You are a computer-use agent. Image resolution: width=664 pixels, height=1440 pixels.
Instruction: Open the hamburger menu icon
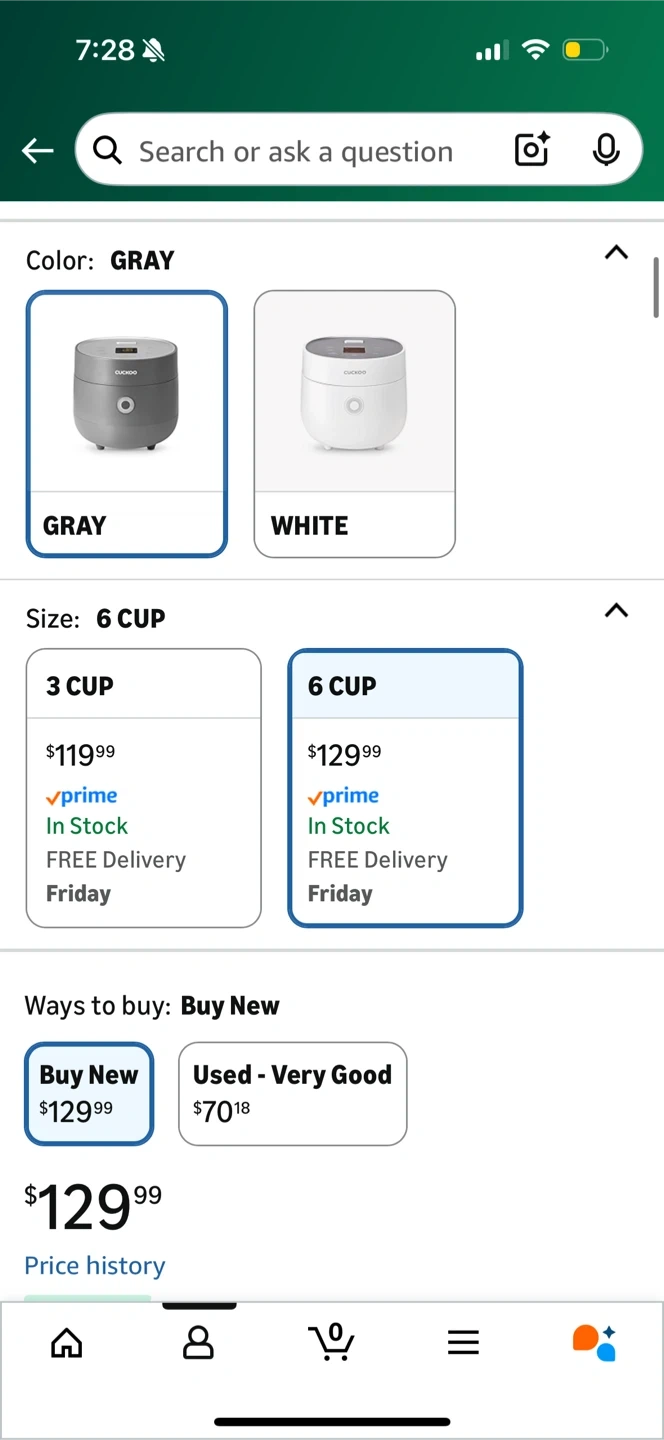463,1343
